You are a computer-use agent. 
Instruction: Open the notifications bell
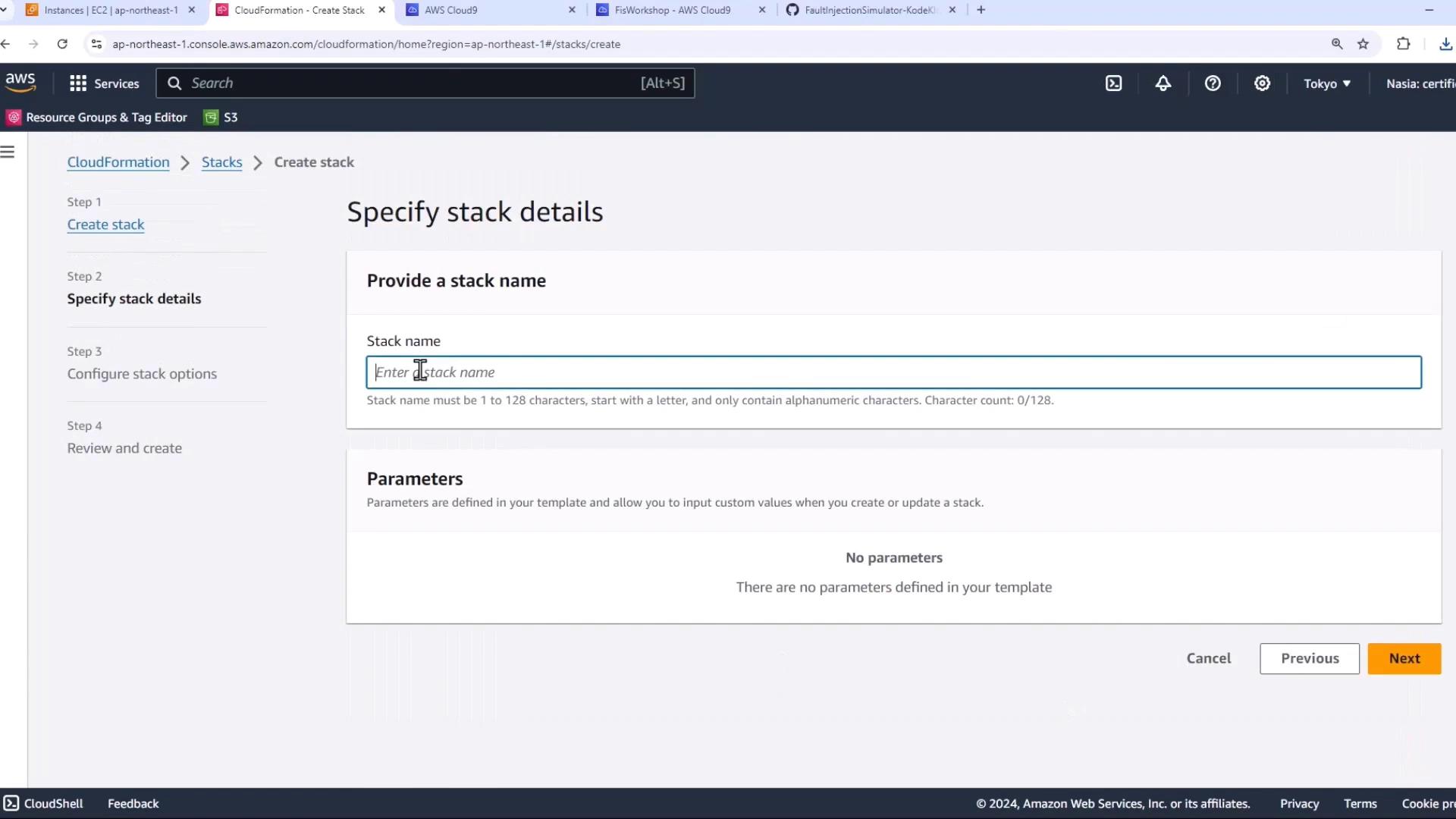coord(1163,83)
